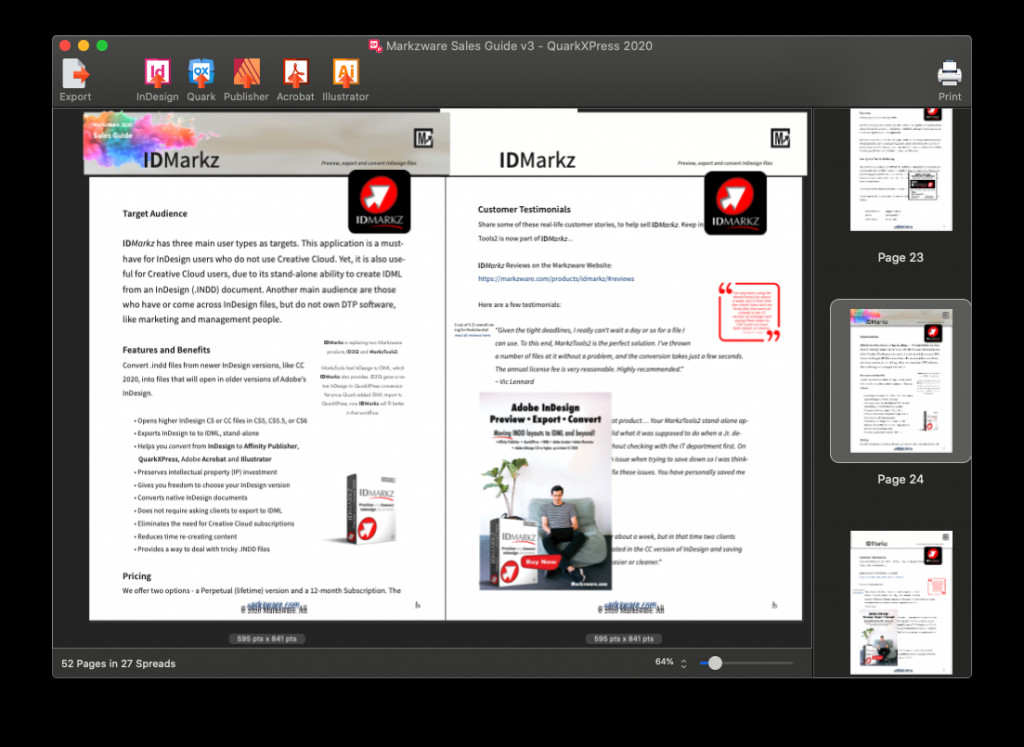
Task: Click the "– Vic Lennard" attribution
Action: tap(515, 381)
